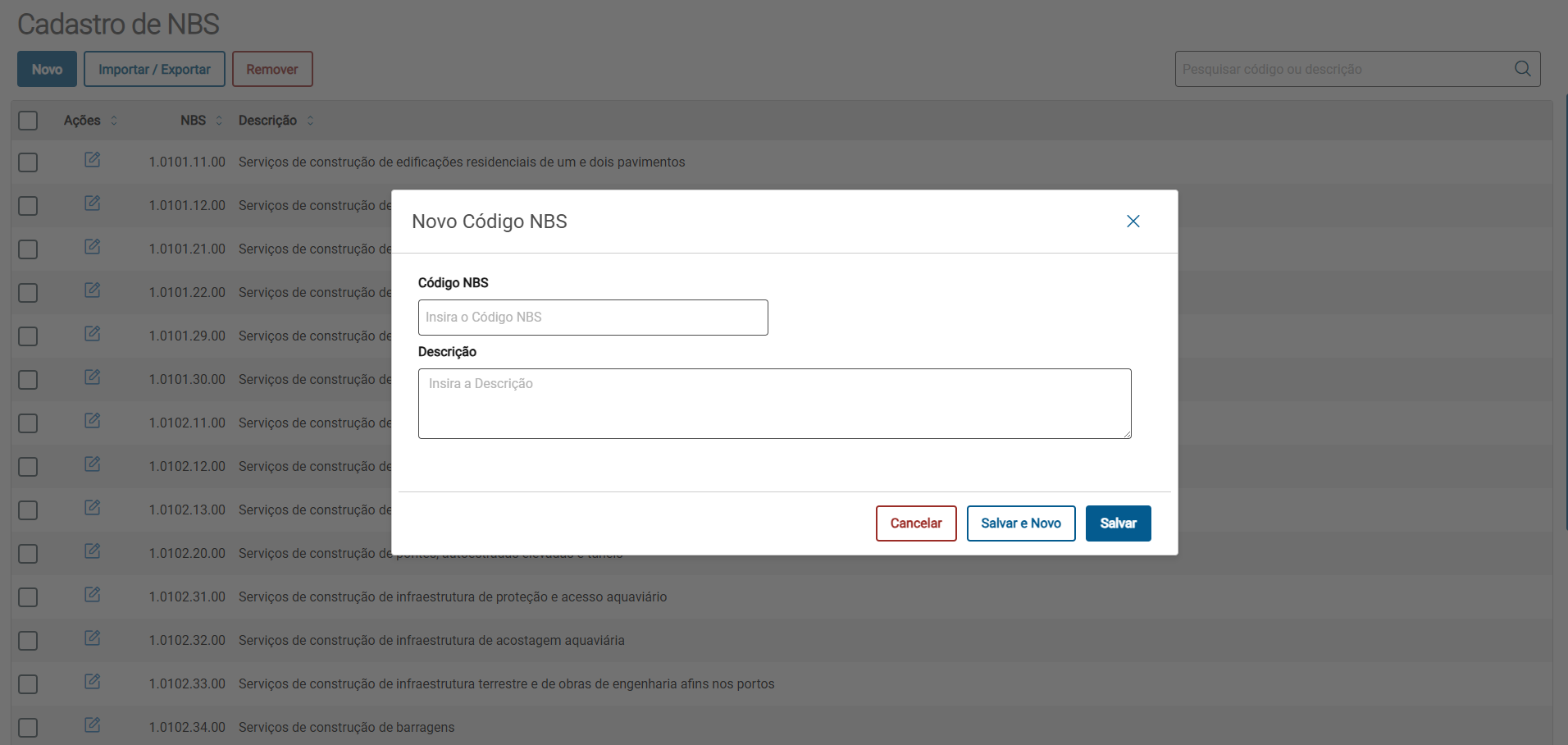Close the Novo Código NBS dialog
1568x745 pixels.
click(1133, 222)
